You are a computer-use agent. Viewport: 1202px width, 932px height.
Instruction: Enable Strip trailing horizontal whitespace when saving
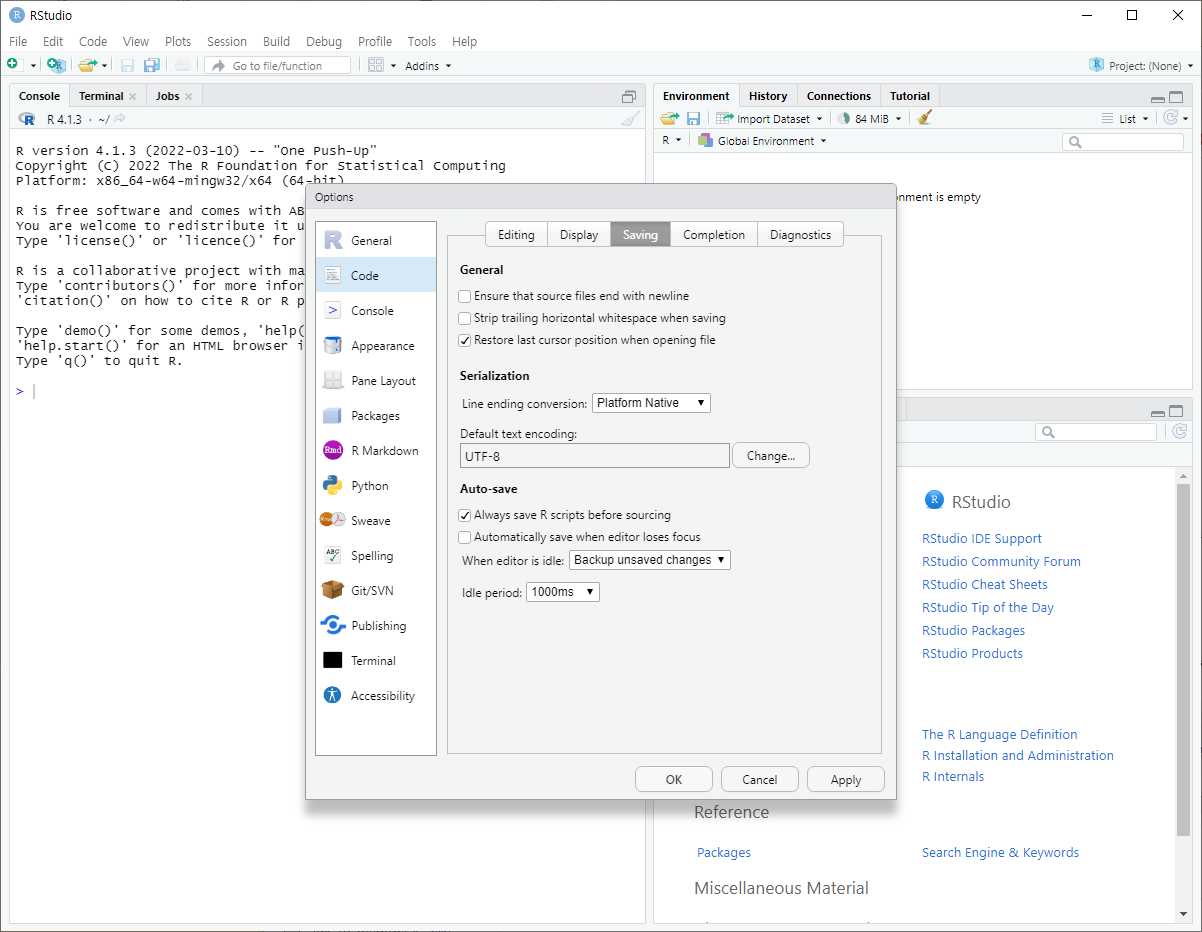pyautogui.click(x=464, y=318)
